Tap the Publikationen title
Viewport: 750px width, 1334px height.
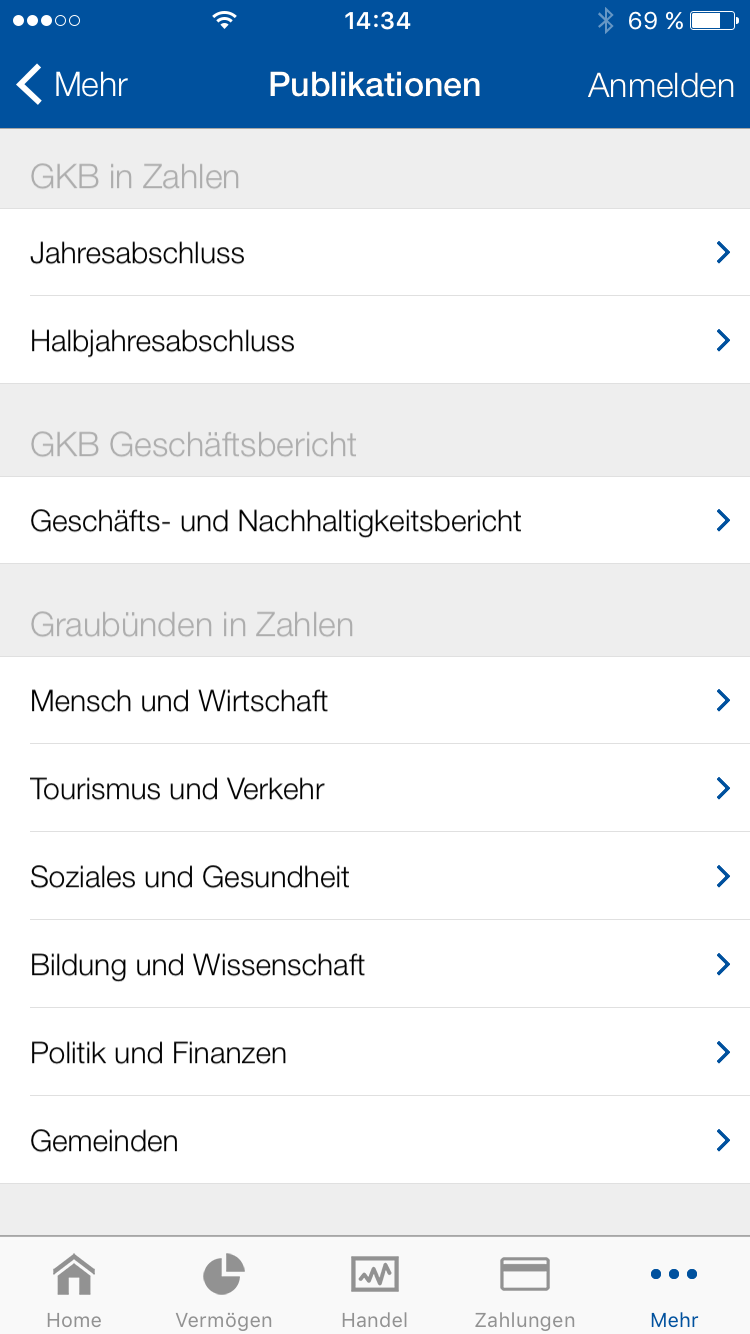pyautogui.click(x=375, y=85)
